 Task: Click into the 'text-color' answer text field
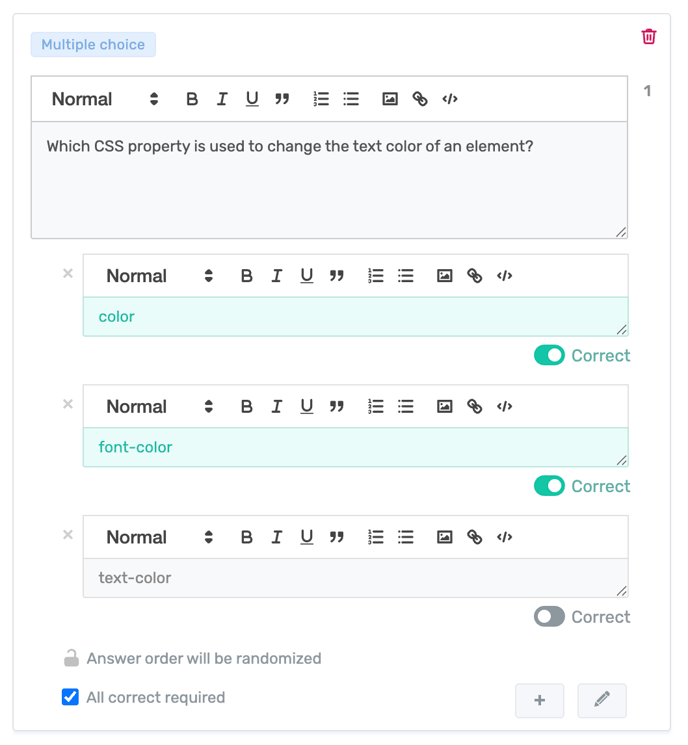coord(355,578)
